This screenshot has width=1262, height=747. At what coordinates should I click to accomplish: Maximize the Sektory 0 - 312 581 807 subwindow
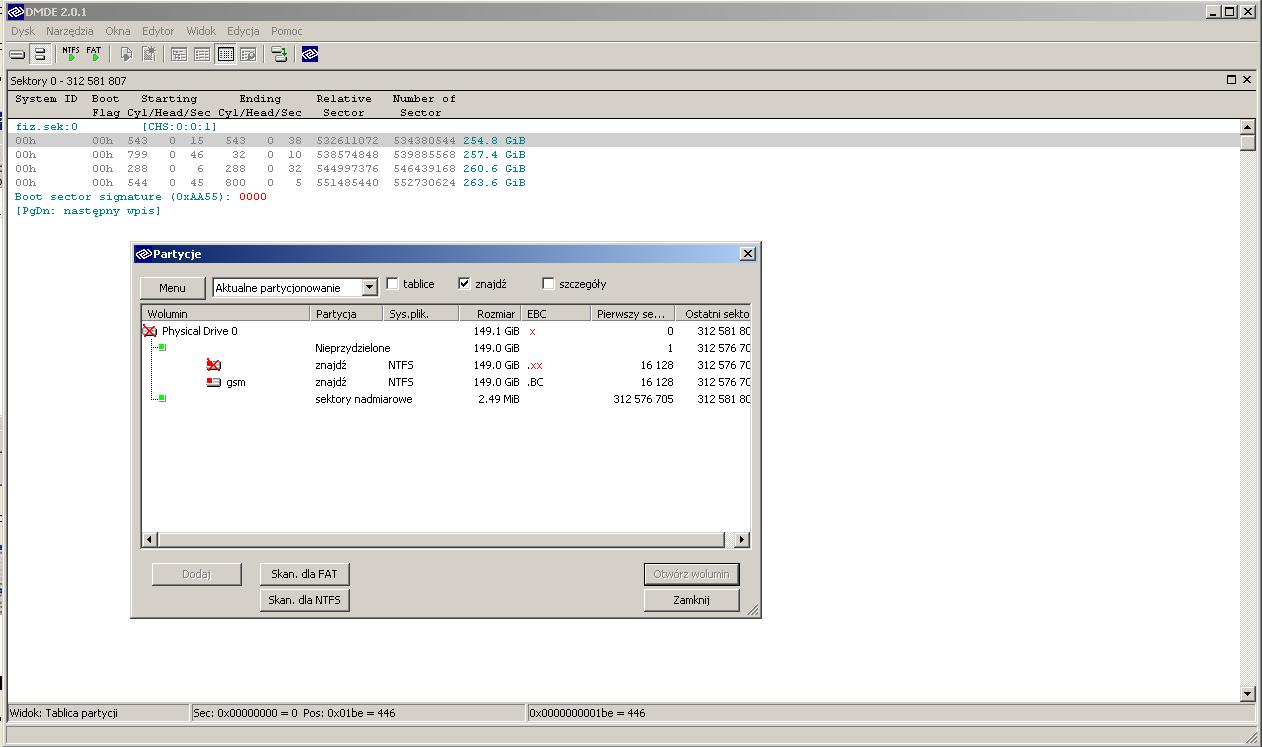pos(1232,80)
